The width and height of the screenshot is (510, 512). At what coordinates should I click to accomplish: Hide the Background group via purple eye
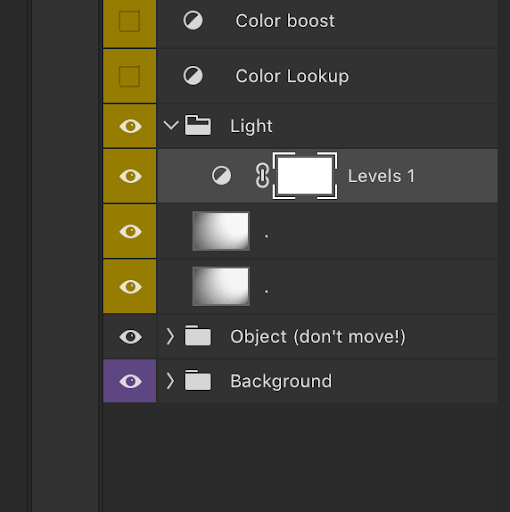pyautogui.click(x=130, y=381)
